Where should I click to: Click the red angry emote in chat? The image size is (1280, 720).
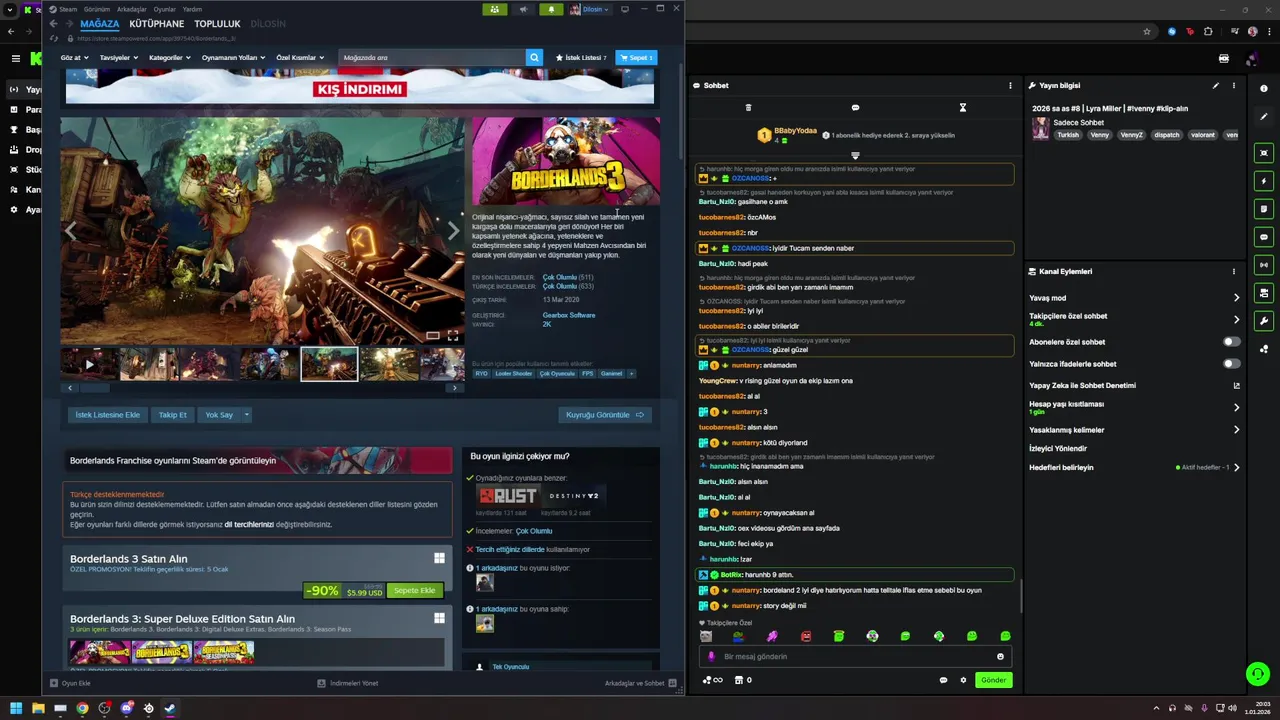click(x=806, y=636)
